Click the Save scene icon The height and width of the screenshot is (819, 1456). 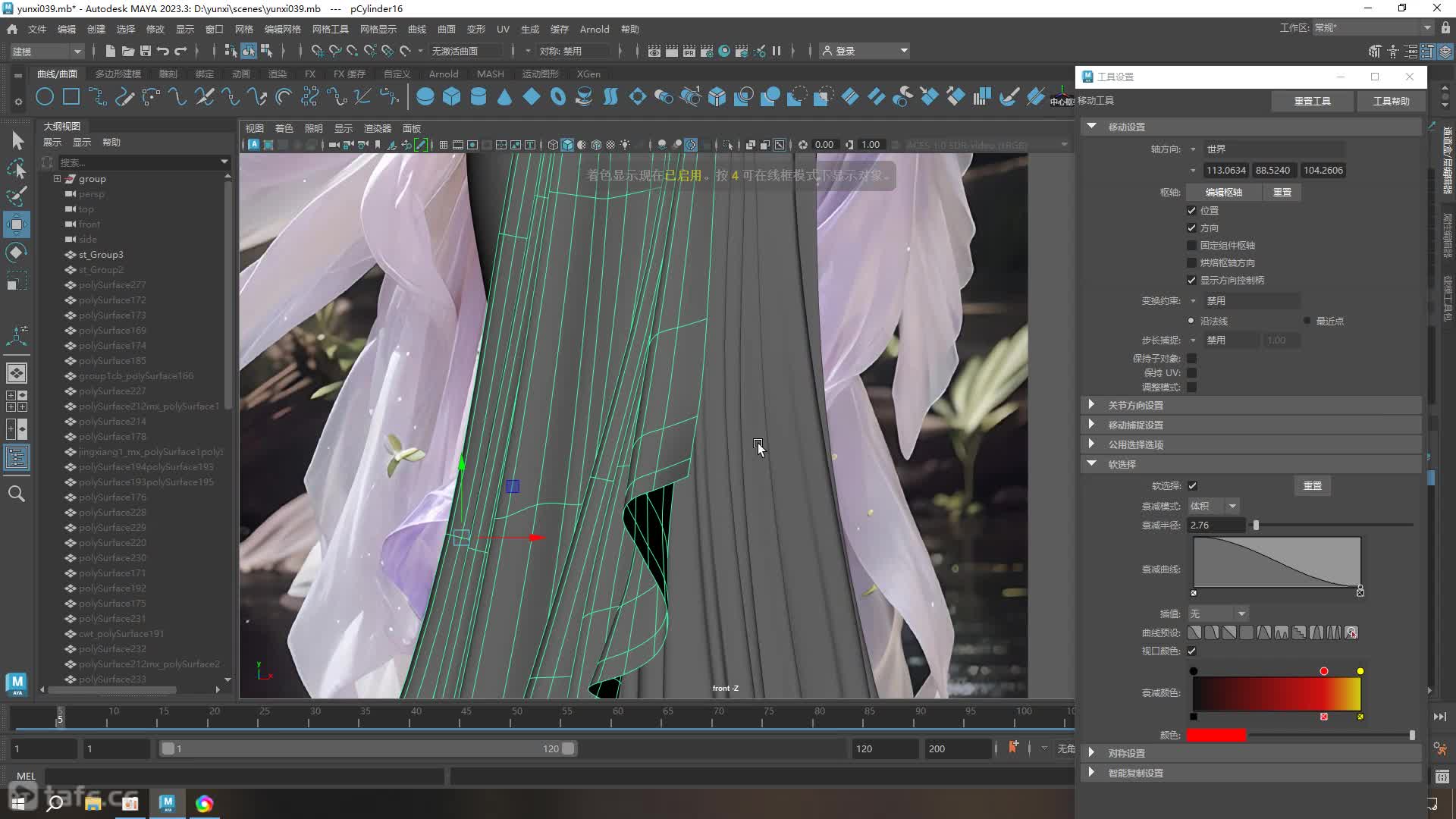click(145, 51)
